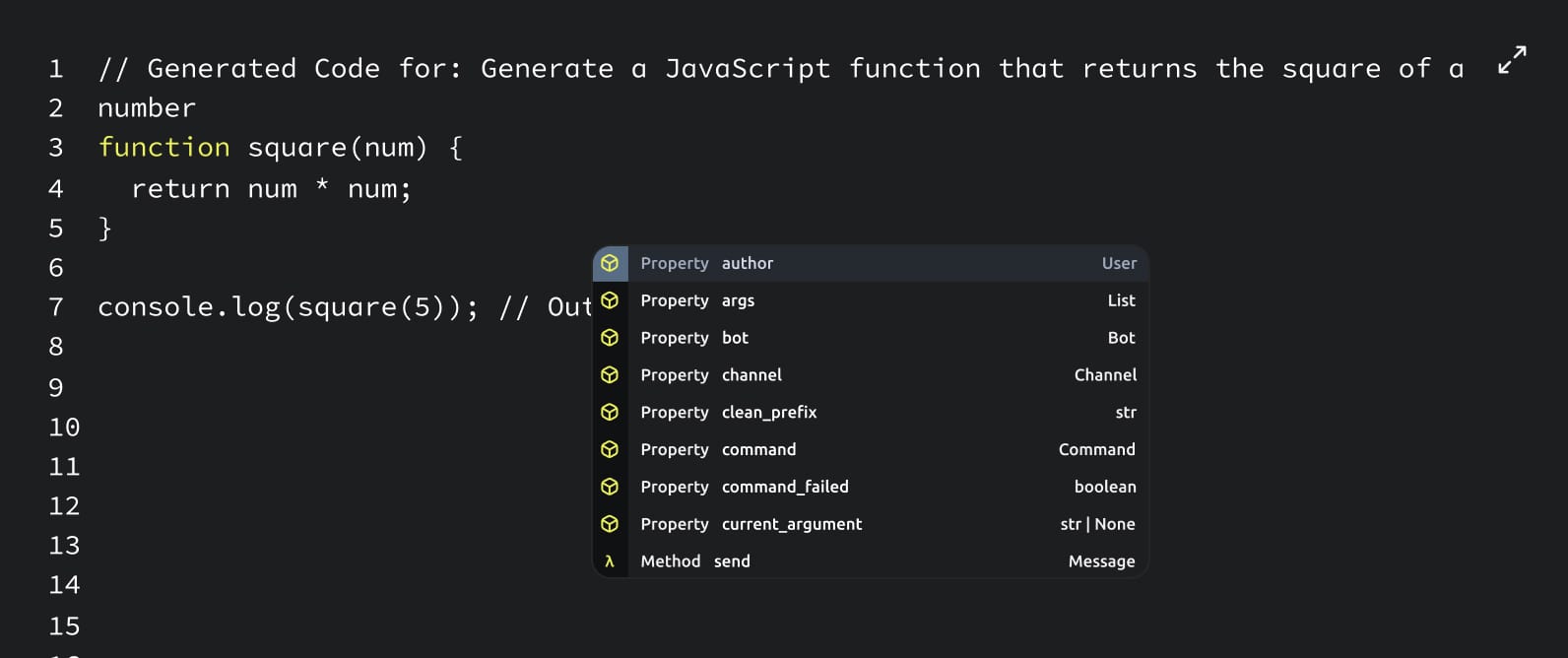Click the lambda icon beside send

click(610, 561)
